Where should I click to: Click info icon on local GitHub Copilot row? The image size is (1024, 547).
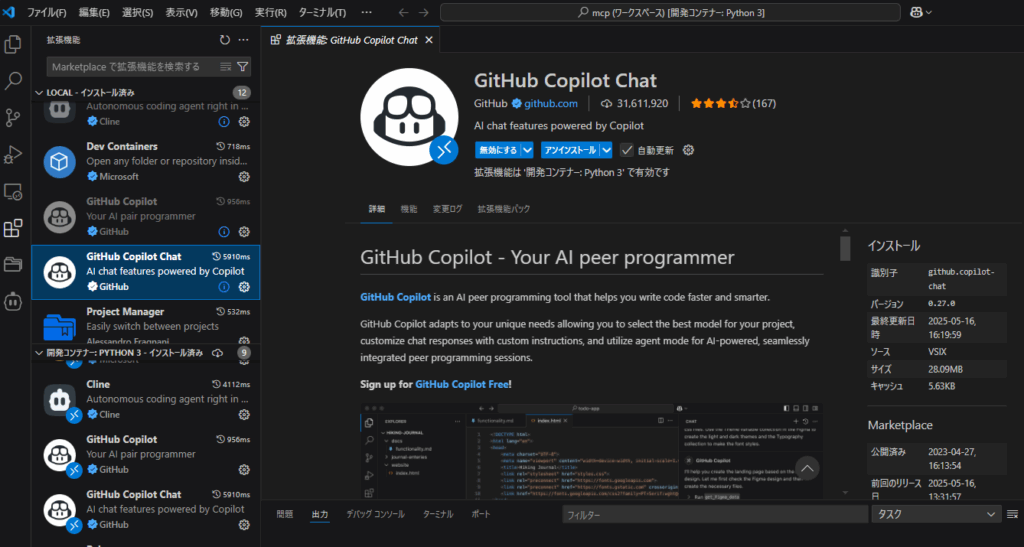click(x=224, y=231)
